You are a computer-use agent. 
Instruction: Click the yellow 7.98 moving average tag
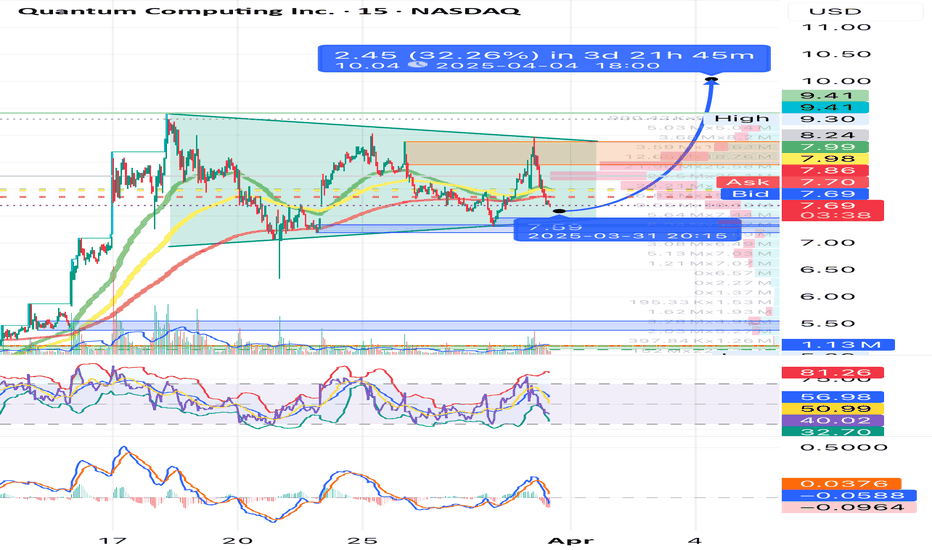826,159
